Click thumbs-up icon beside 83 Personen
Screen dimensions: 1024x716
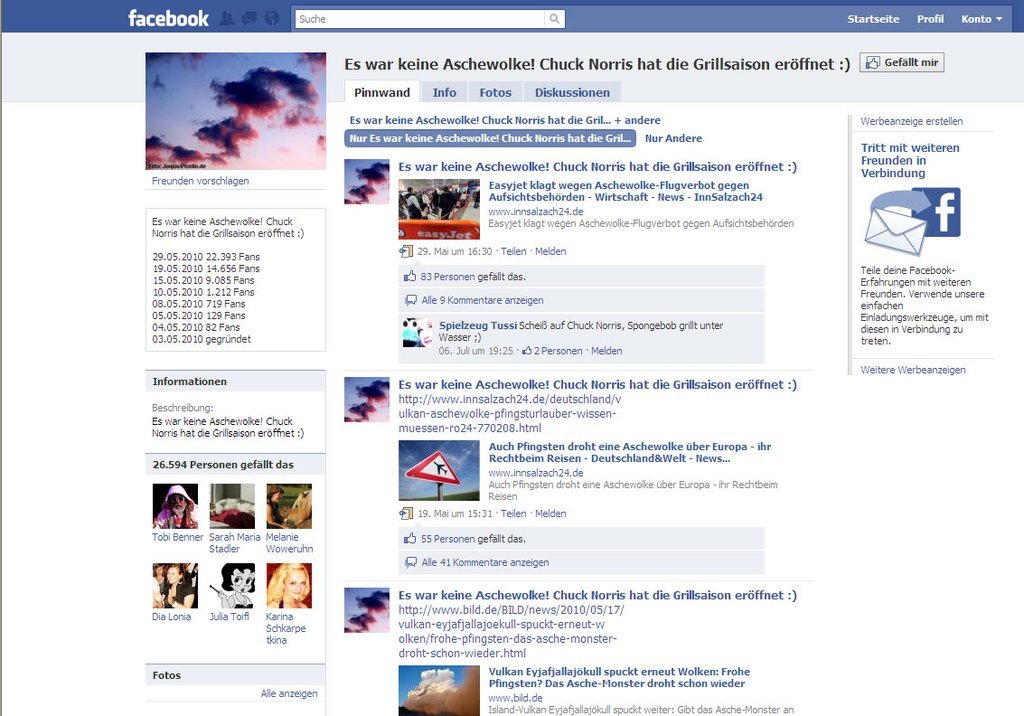[409, 276]
